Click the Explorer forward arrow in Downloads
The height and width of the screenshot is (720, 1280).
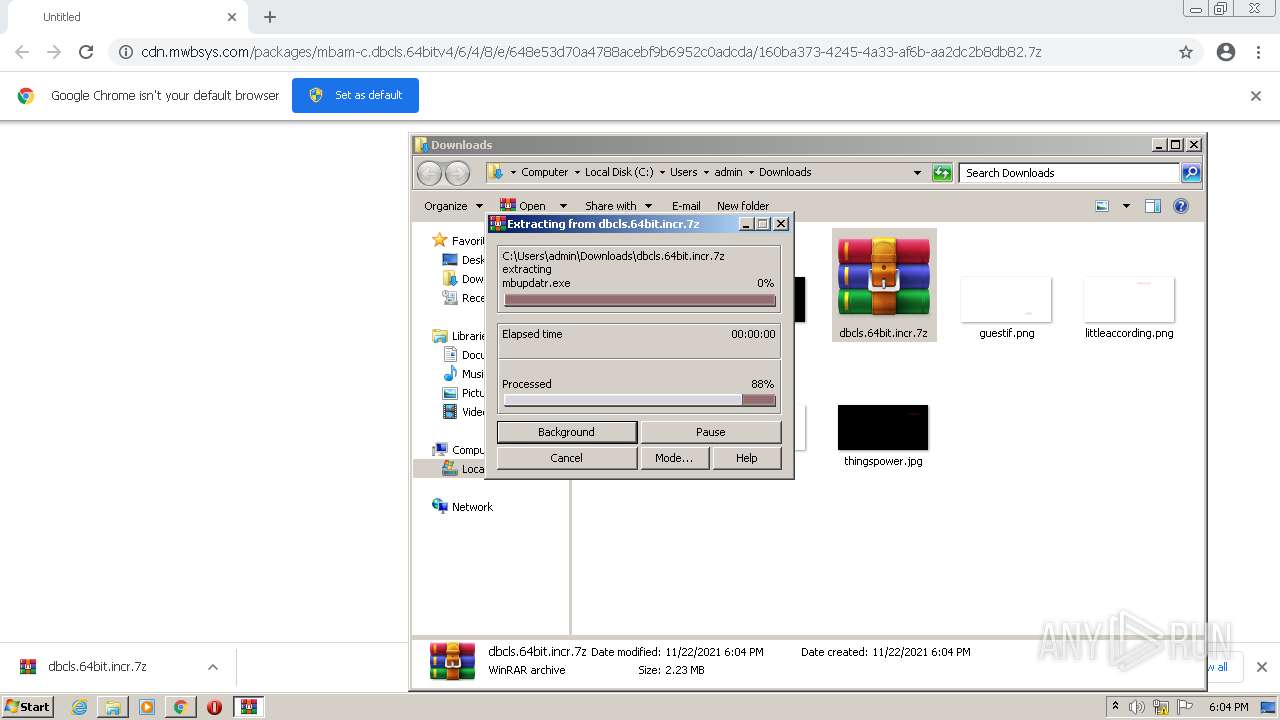[x=457, y=173]
